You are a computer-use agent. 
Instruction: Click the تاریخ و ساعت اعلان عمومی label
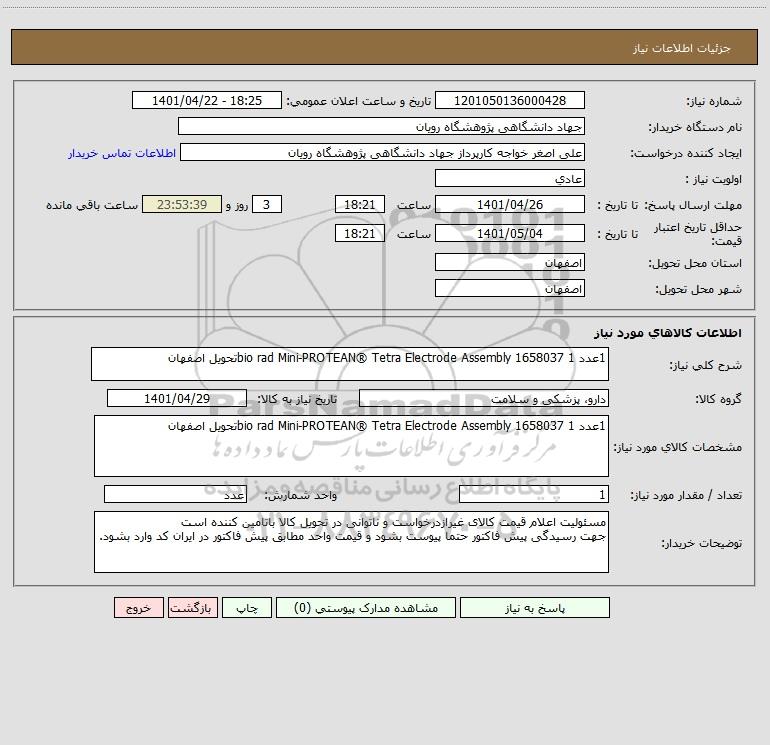coord(359,101)
